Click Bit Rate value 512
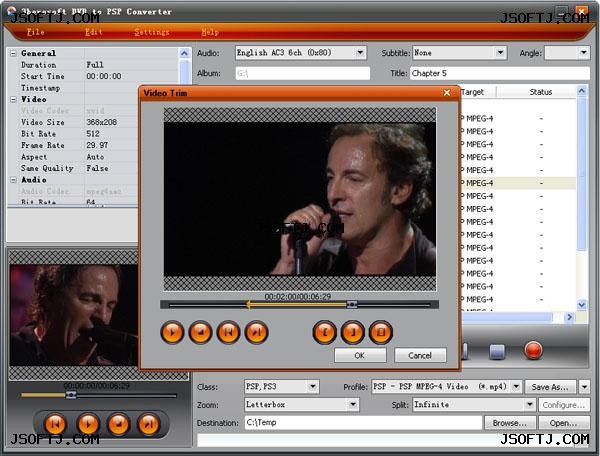Image resolution: width=600 pixels, height=456 pixels. click(93, 134)
